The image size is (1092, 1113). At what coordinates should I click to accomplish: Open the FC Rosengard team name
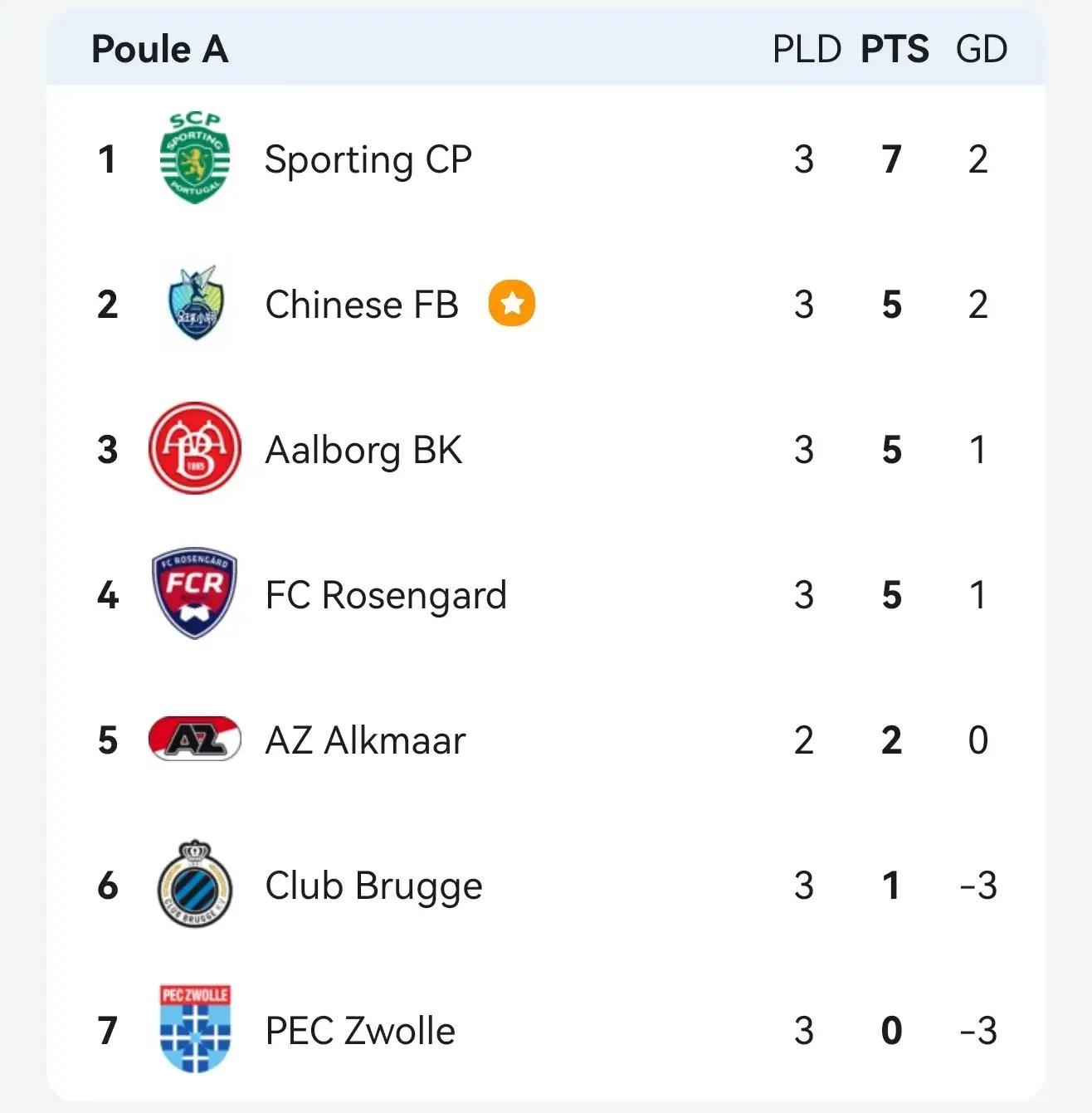pyautogui.click(x=386, y=595)
